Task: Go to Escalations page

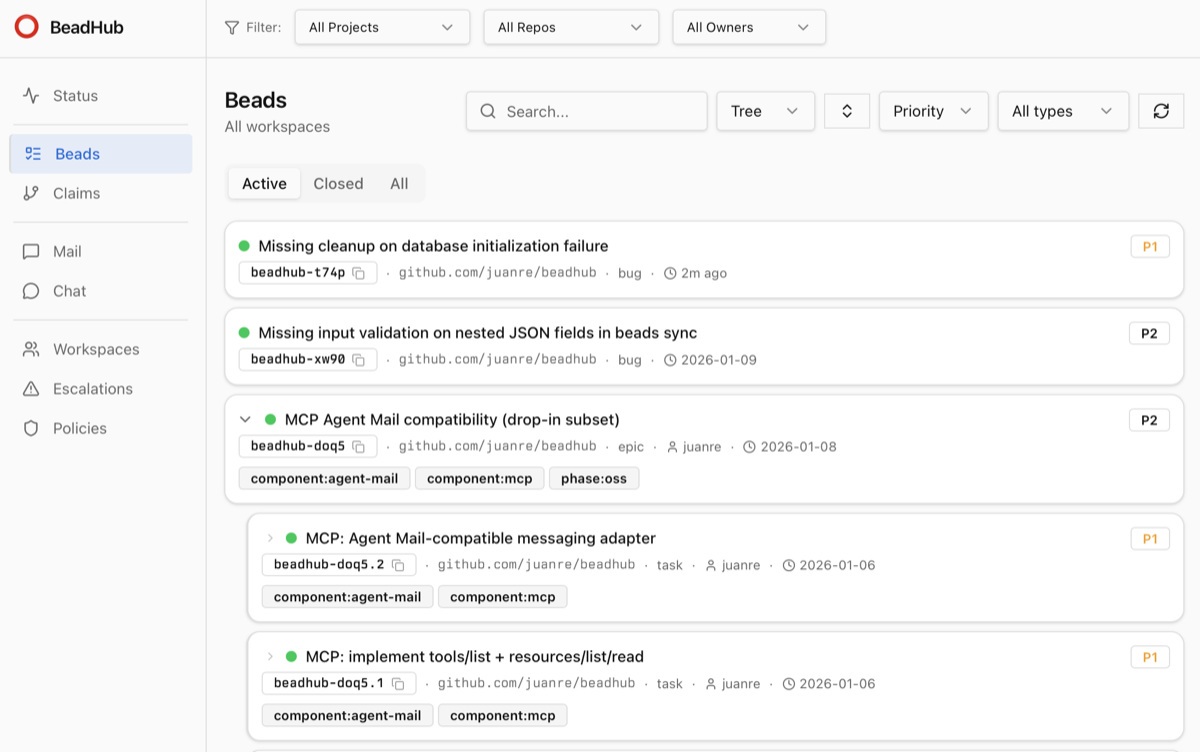Action: [92, 389]
